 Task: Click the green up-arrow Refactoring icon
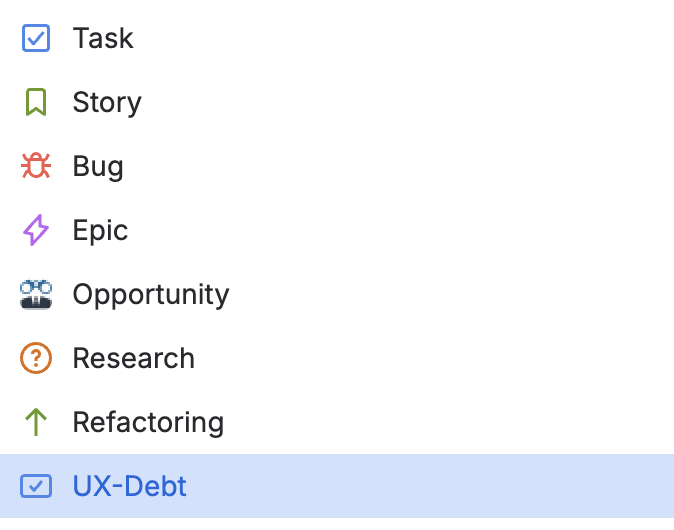[36, 422]
